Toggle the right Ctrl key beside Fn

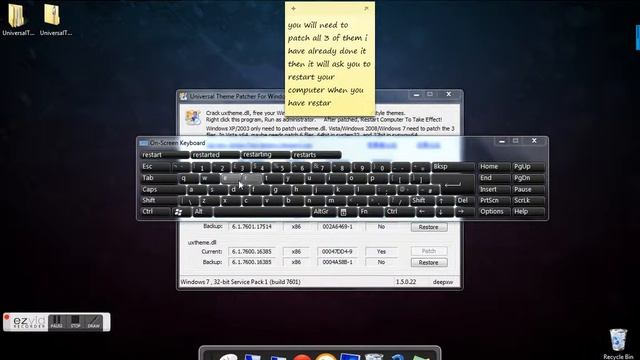(400, 212)
